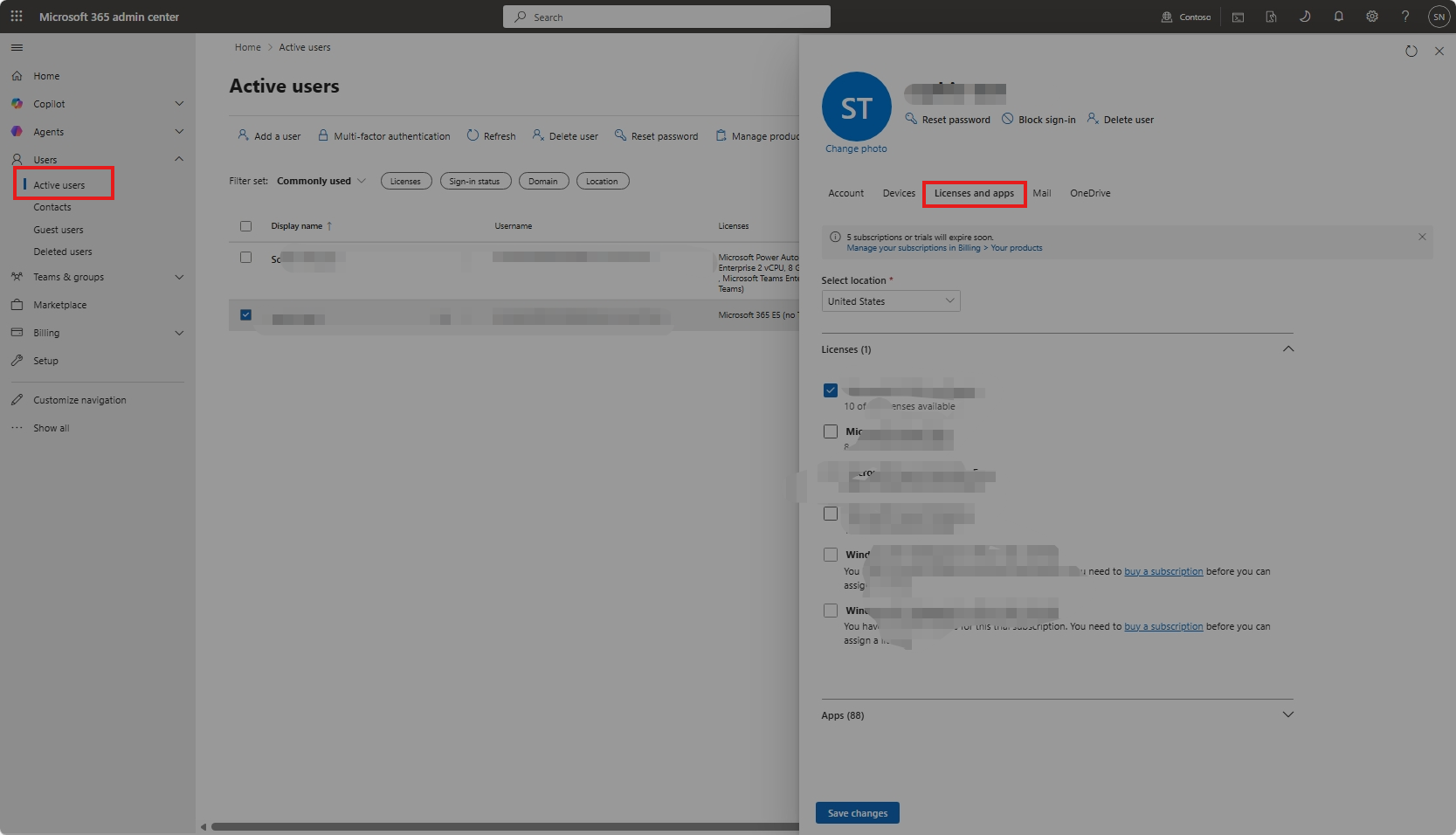
Task: Collapse the Users navigation section
Action: [179, 159]
